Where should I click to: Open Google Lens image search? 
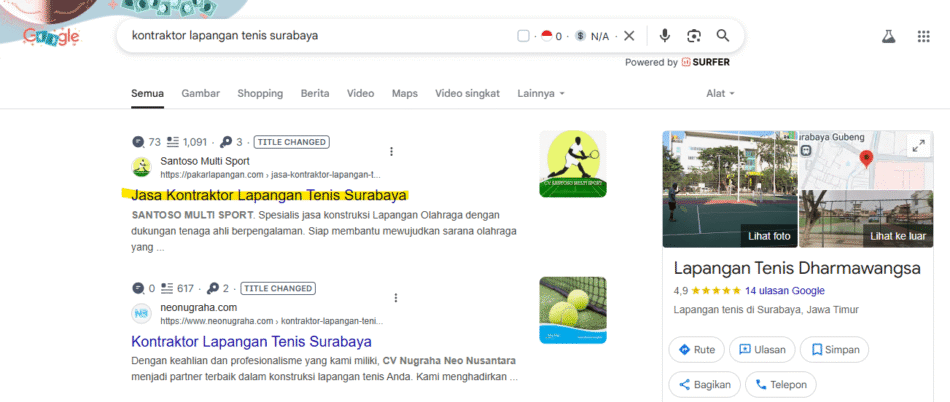point(694,36)
